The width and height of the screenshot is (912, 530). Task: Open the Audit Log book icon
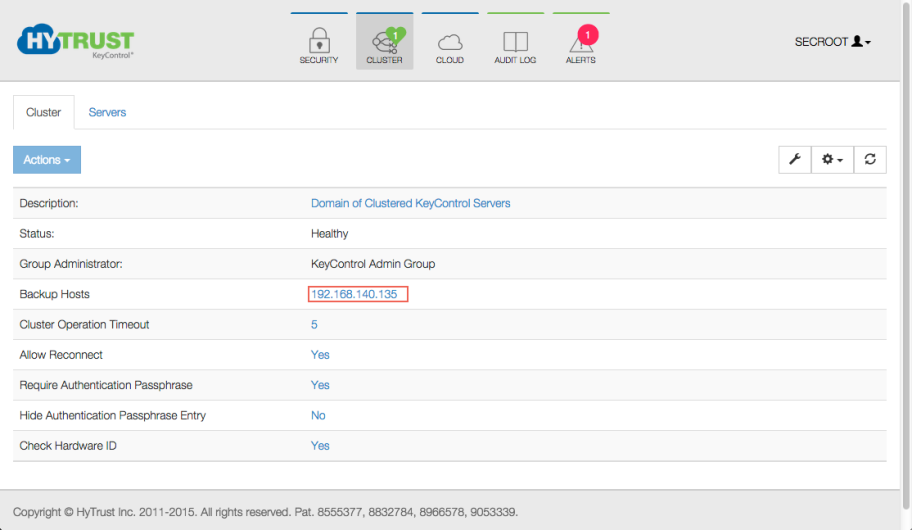(515, 42)
